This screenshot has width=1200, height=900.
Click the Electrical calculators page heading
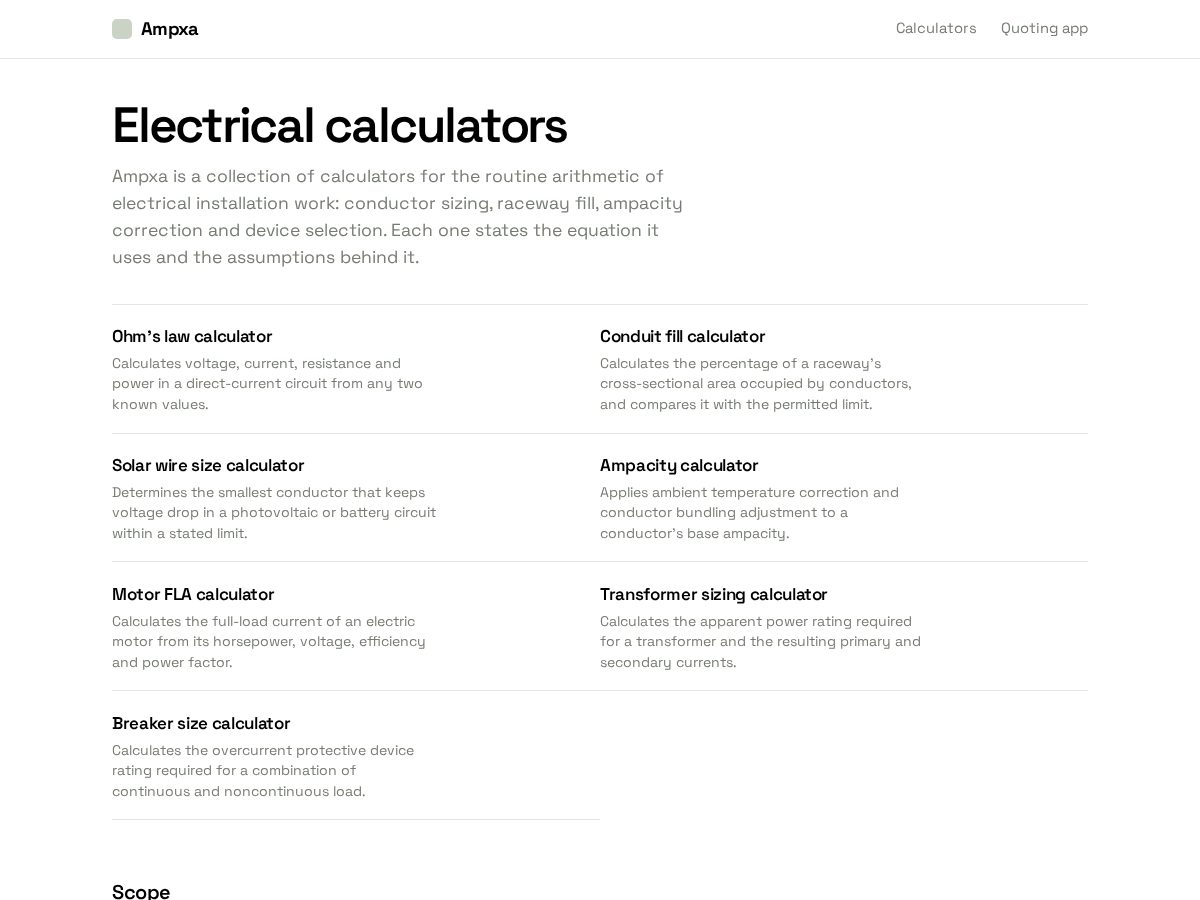tap(339, 126)
